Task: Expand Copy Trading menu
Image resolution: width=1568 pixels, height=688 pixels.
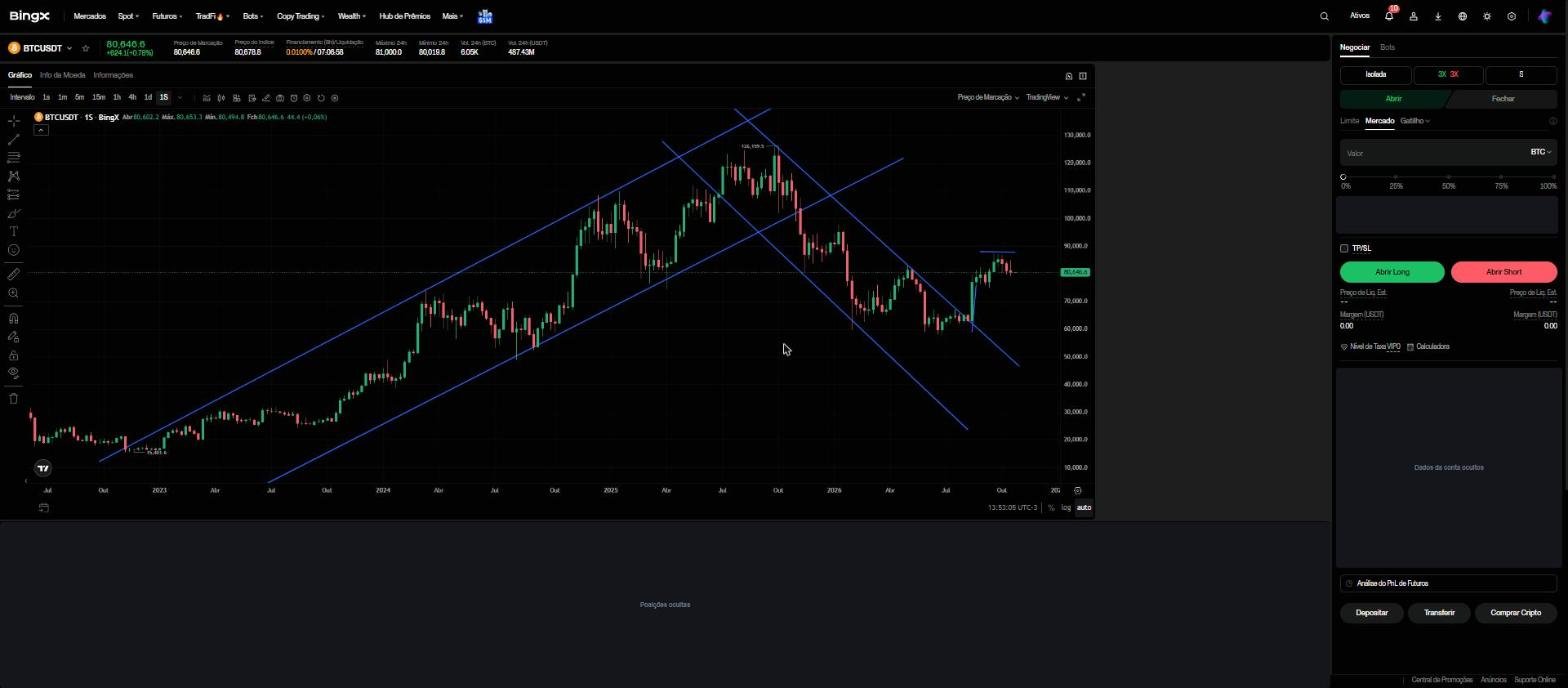Action: [x=300, y=16]
